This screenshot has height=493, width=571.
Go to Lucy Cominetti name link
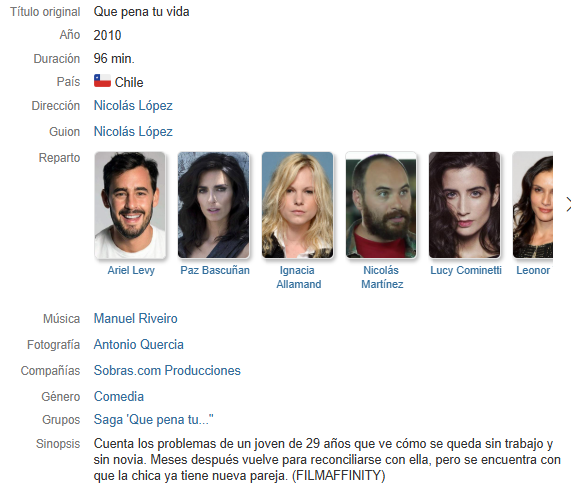(466, 270)
